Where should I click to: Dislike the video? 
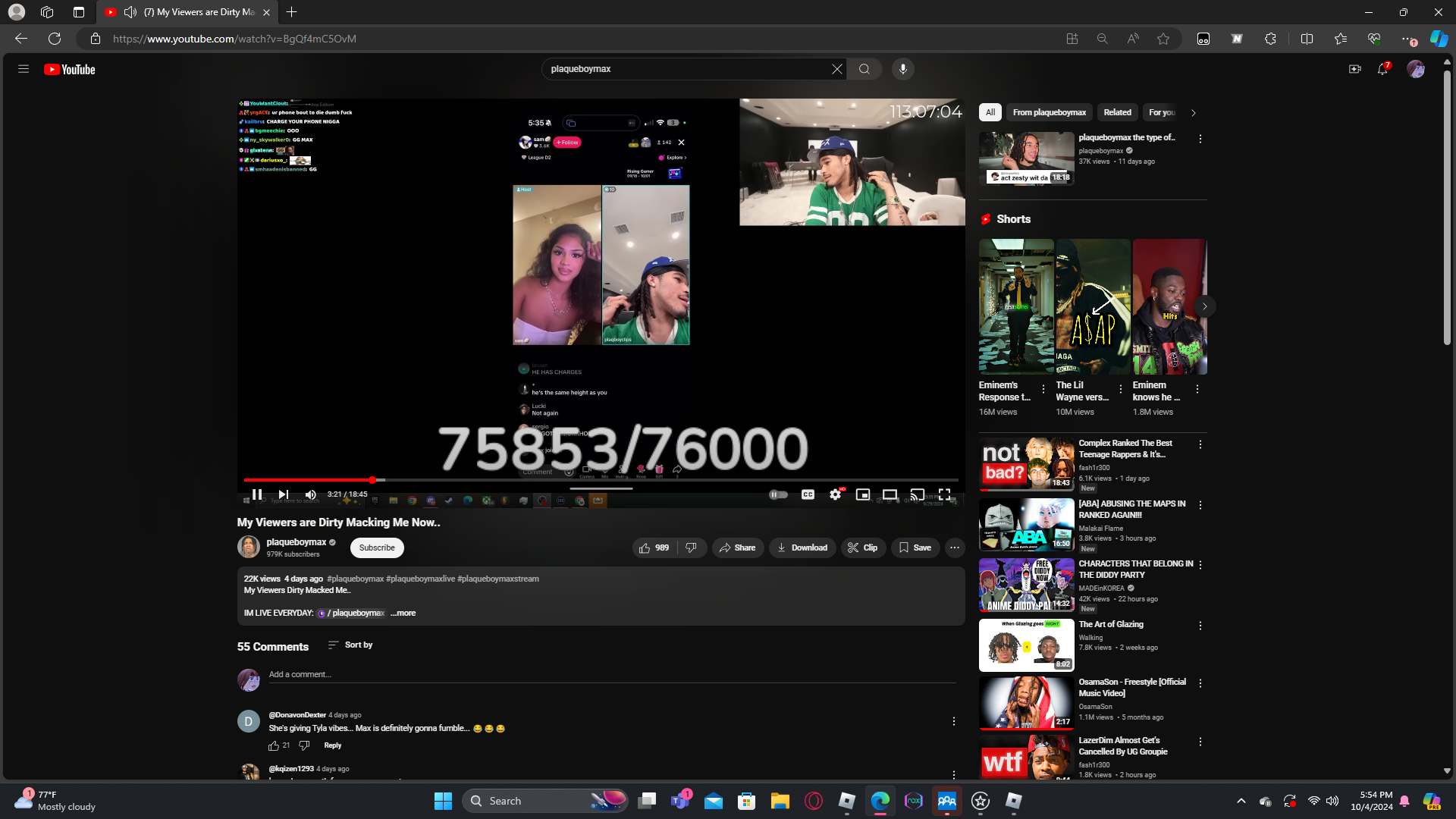pyautogui.click(x=691, y=548)
